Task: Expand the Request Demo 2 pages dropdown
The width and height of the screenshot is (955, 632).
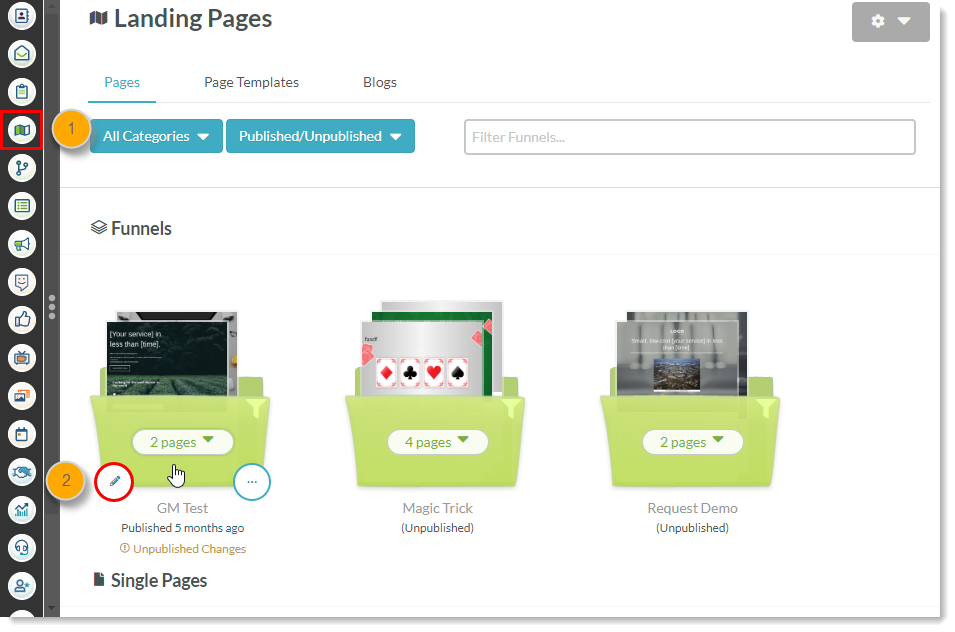Action: click(x=693, y=442)
